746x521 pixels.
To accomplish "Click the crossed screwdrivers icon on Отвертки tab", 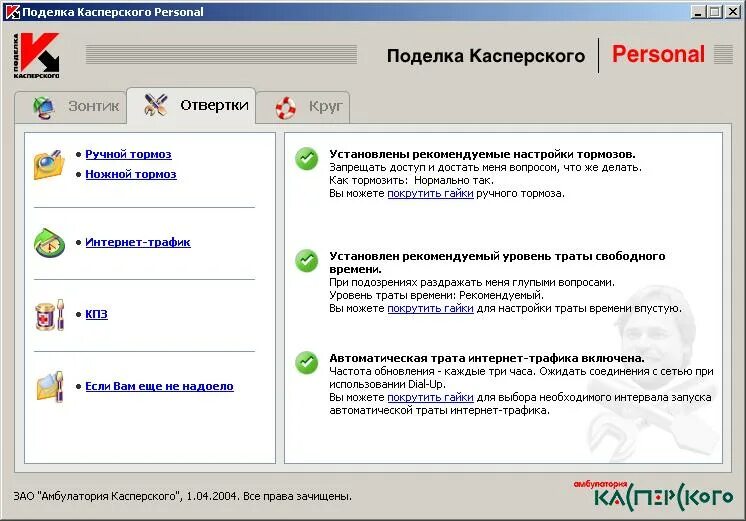I will [156, 105].
